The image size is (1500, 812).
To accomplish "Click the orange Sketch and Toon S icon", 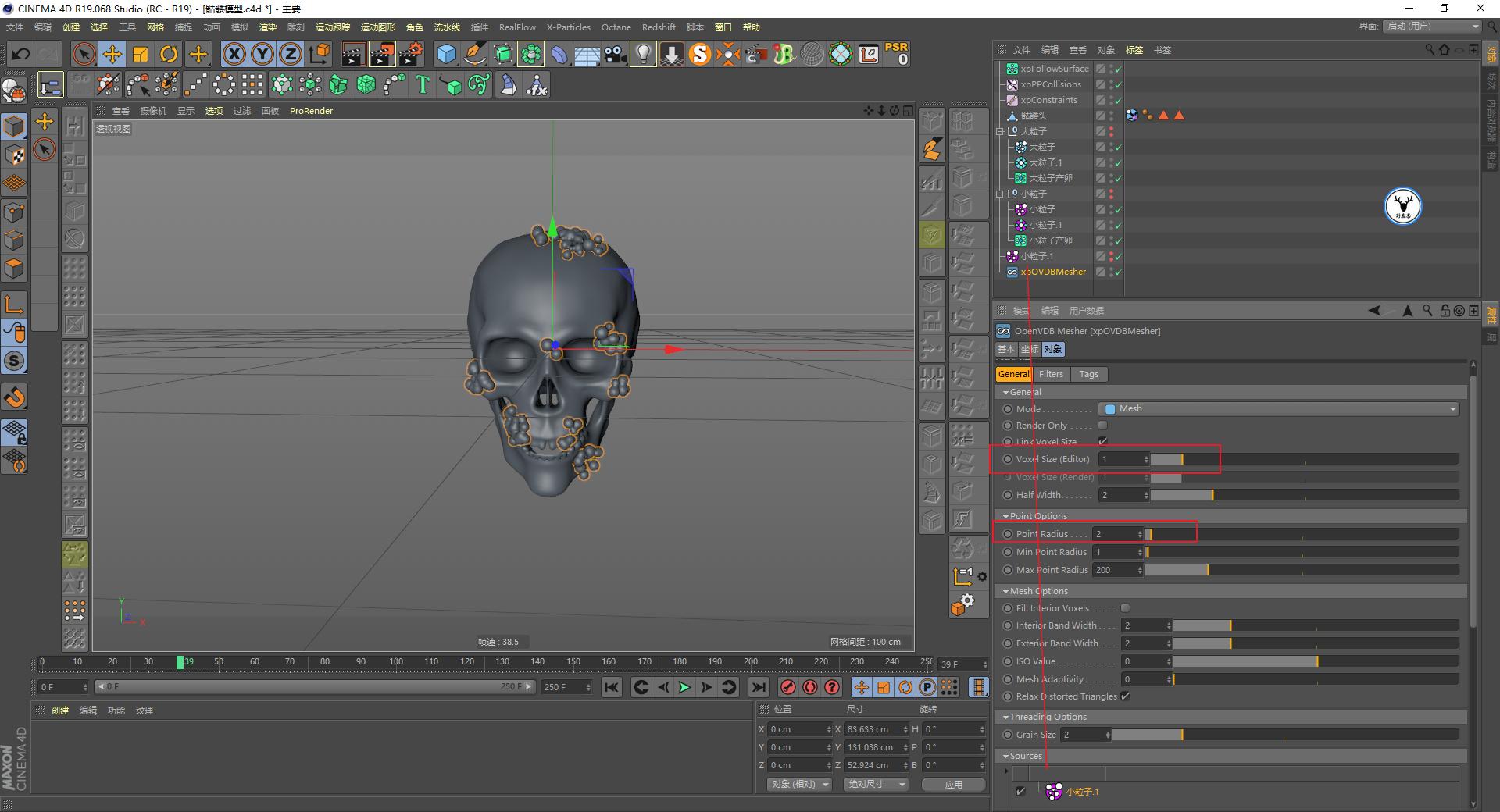I will point(700,55).
